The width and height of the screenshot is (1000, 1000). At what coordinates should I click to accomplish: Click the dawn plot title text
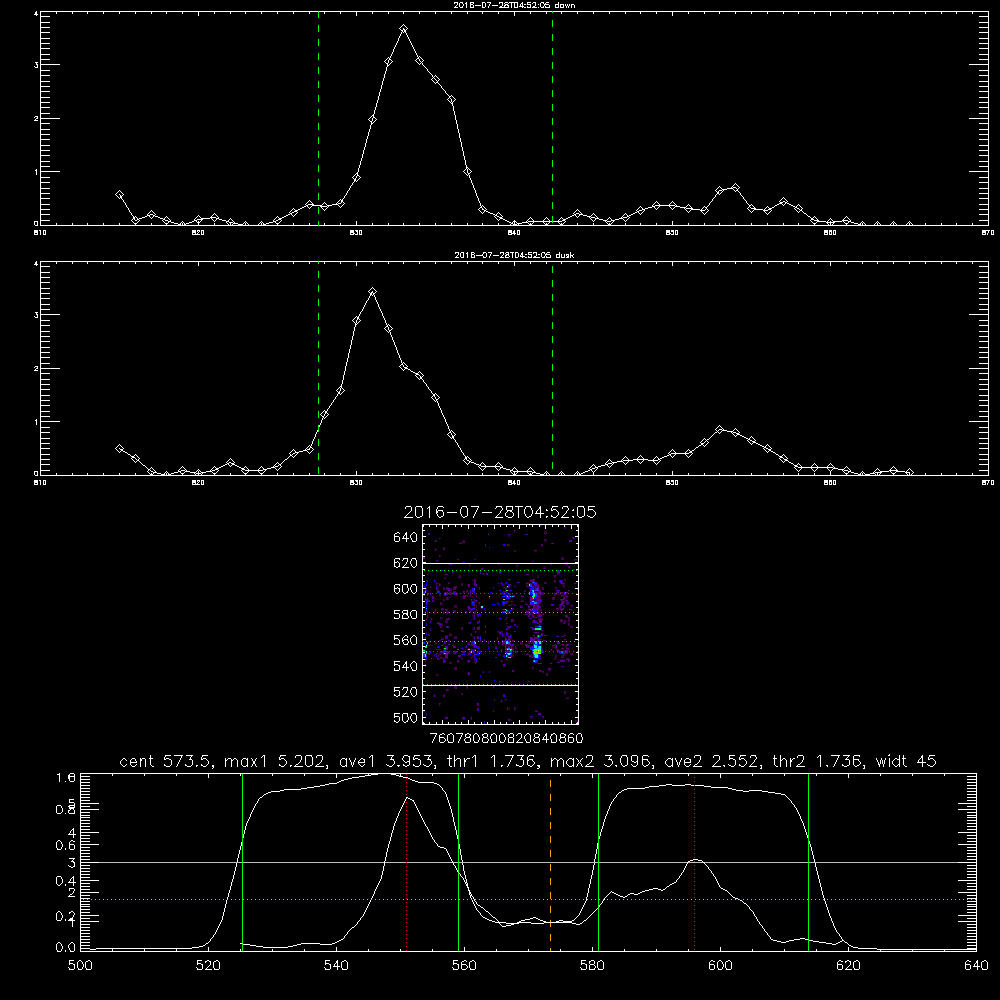tap(514, 5)
